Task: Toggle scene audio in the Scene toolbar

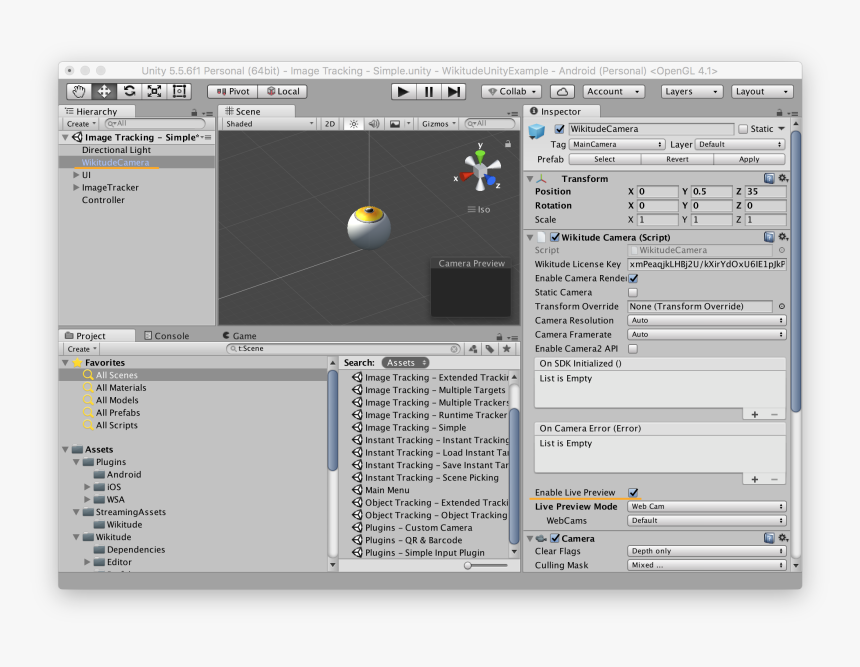Action: coord(374,122)
